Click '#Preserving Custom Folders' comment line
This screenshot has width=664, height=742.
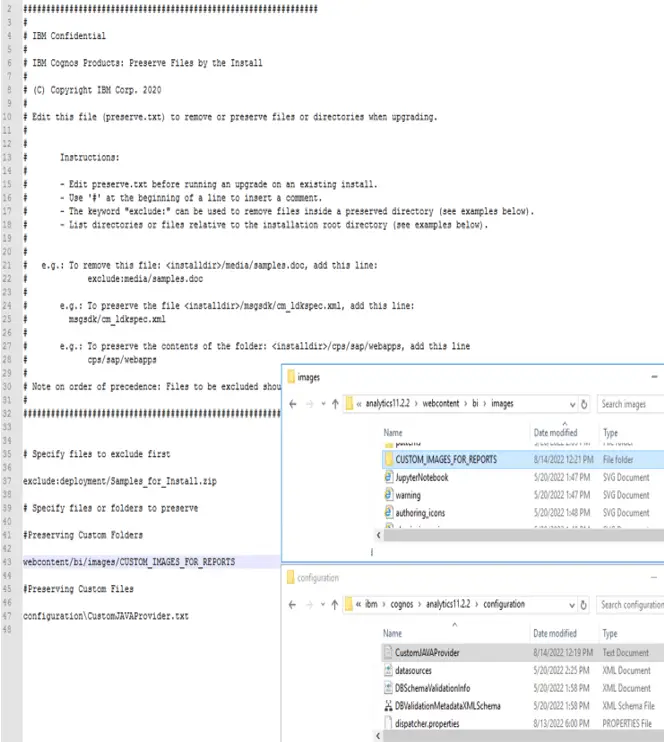pyautogui.click(x=83, y=535)
